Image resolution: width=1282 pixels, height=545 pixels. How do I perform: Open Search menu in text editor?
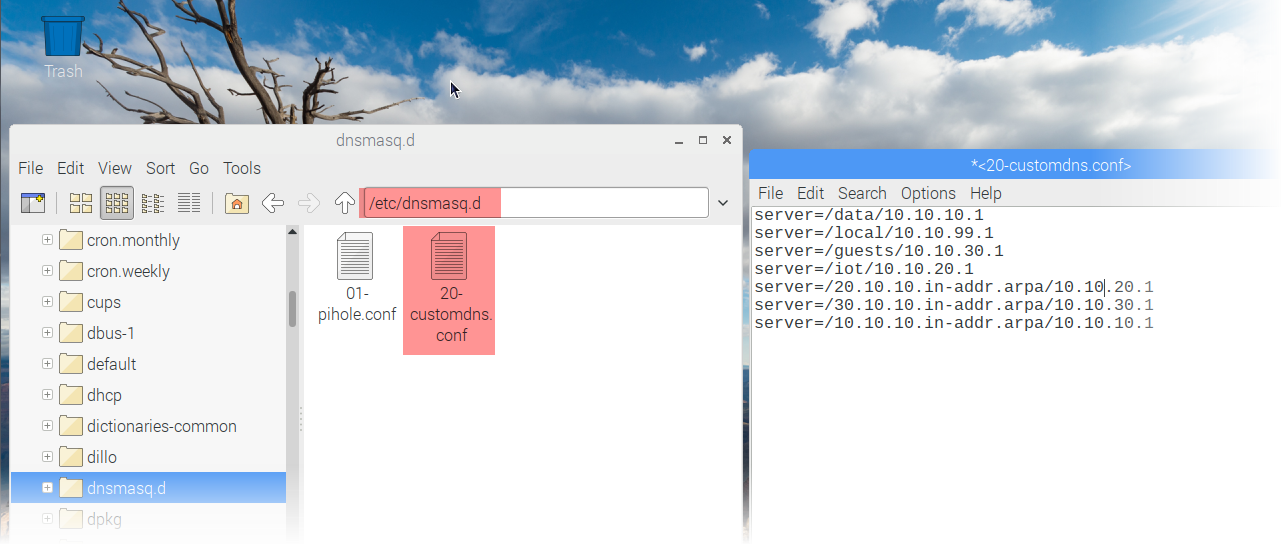click(x=862, y=193)
